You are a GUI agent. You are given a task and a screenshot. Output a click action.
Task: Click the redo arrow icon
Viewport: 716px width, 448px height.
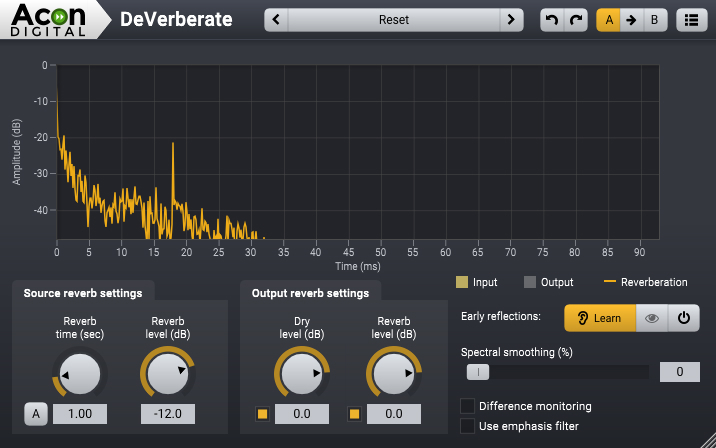coord(574,19)
